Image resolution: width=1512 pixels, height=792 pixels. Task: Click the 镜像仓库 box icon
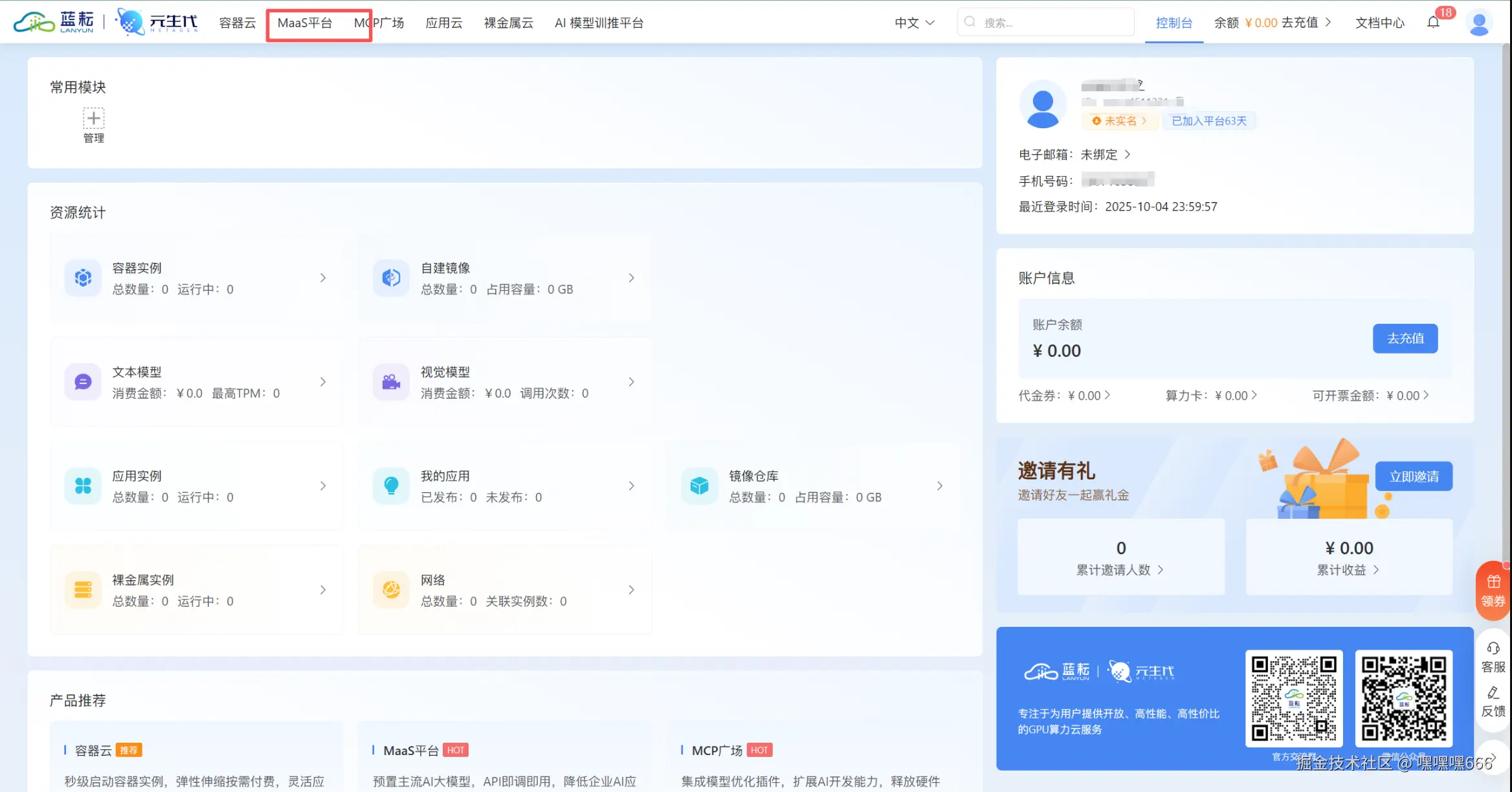tap(699, 486)
